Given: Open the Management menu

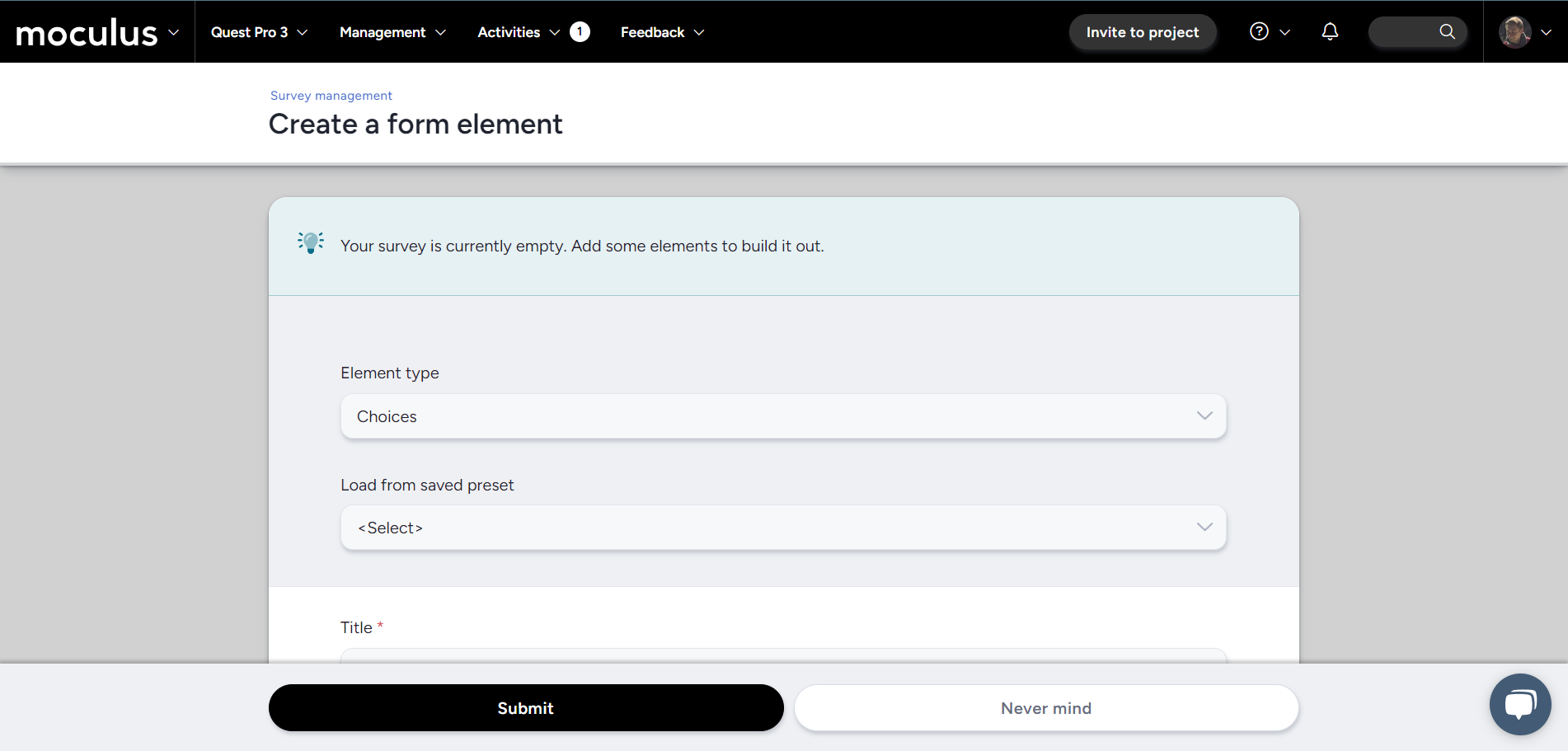Looking at the screenshot, I should 392,32.
